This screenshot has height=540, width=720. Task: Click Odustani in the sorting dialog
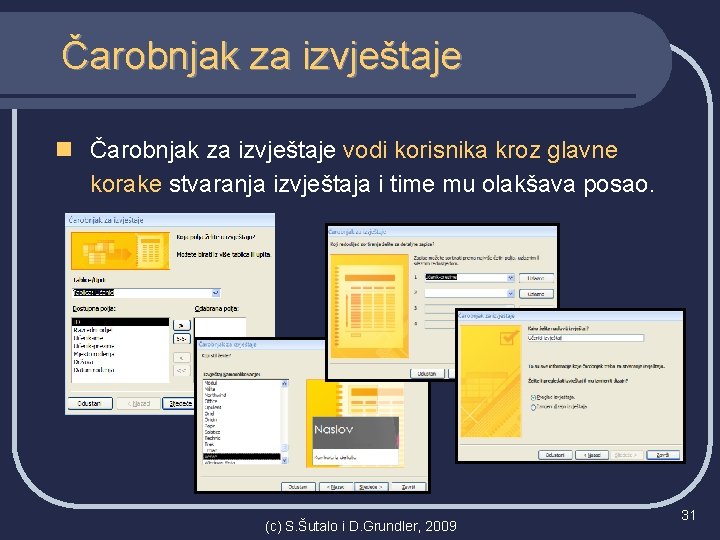tap(427, 373)
